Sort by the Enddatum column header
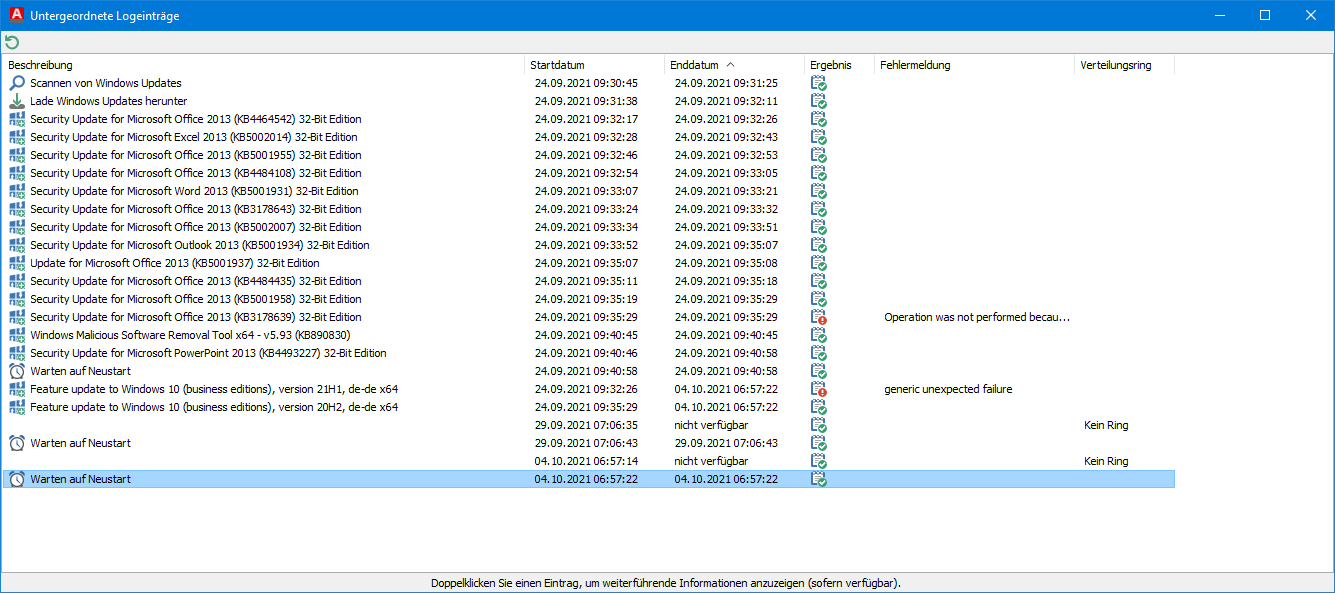 [x=735, y=65]
